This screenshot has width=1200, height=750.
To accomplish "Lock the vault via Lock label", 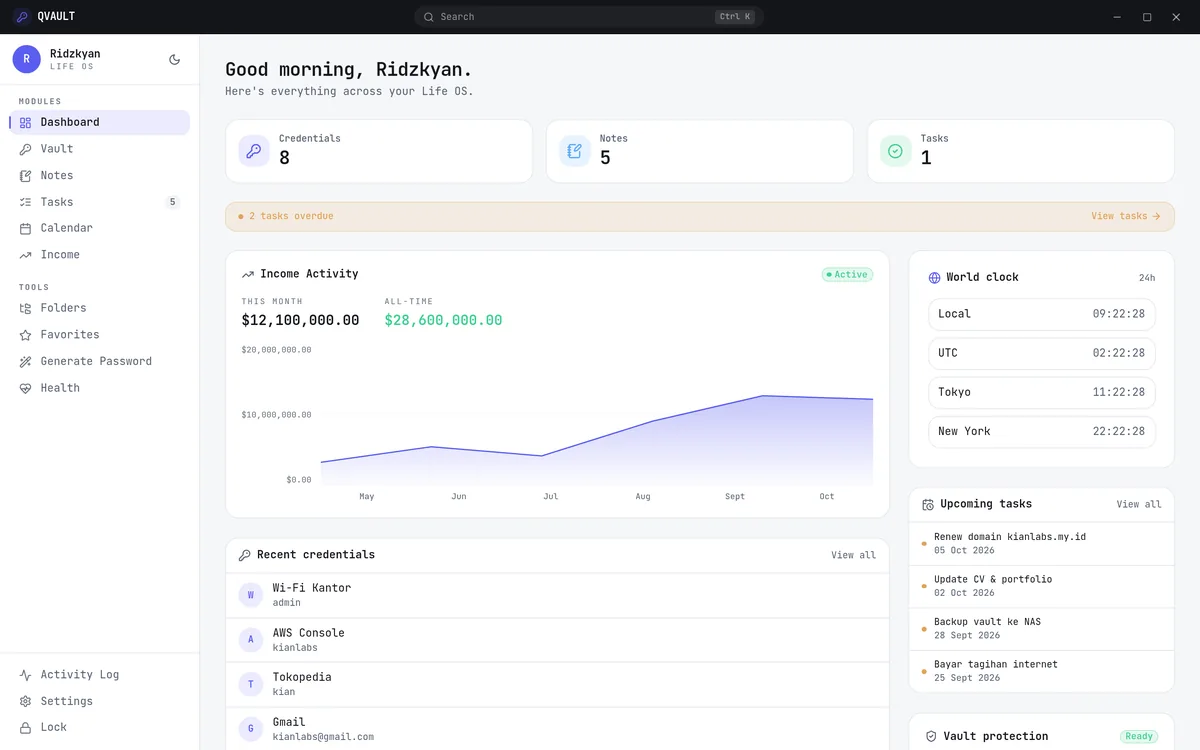I will (54, 728).
